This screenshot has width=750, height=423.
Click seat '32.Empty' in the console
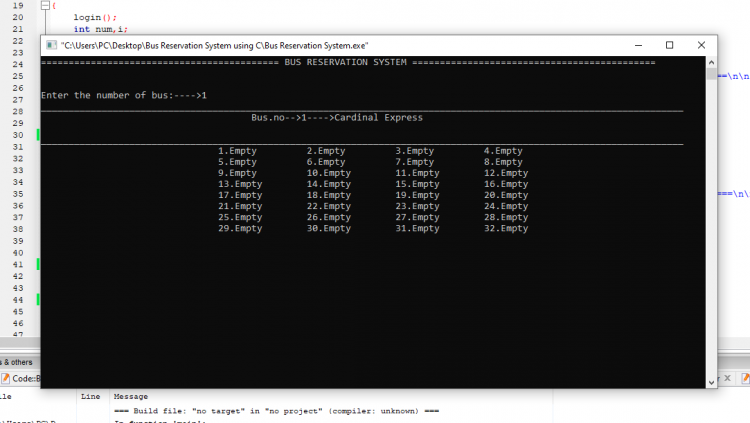[506, 229]
